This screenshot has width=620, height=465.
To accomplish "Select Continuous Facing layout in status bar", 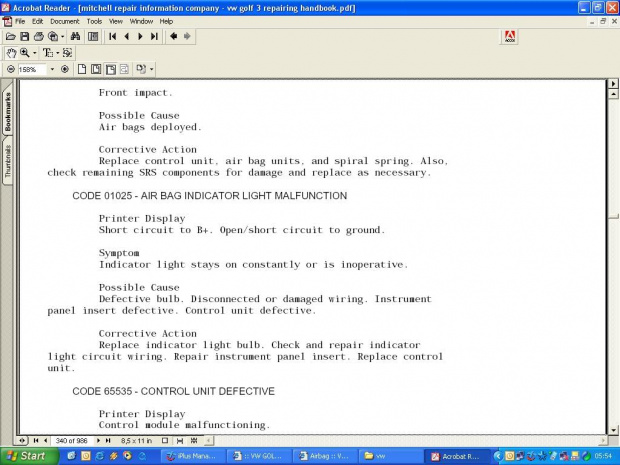I will 194,440.
